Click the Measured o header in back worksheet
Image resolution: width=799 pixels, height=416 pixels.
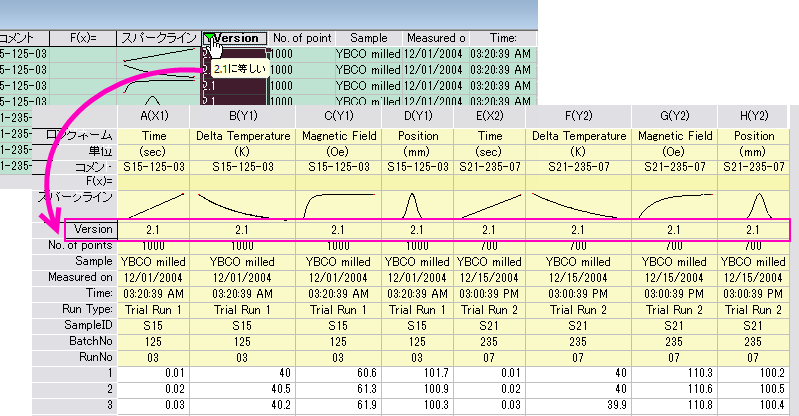tap(436, 38)
